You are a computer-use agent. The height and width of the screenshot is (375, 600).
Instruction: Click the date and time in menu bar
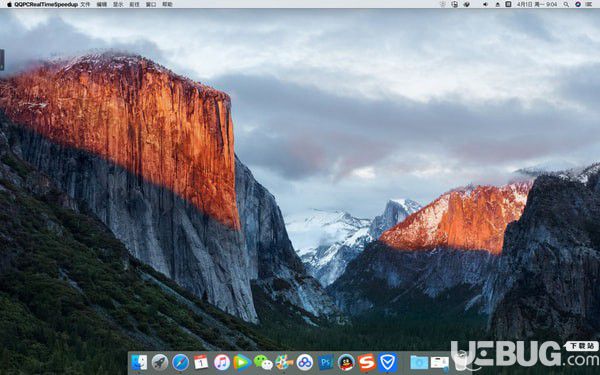point(537,4)
